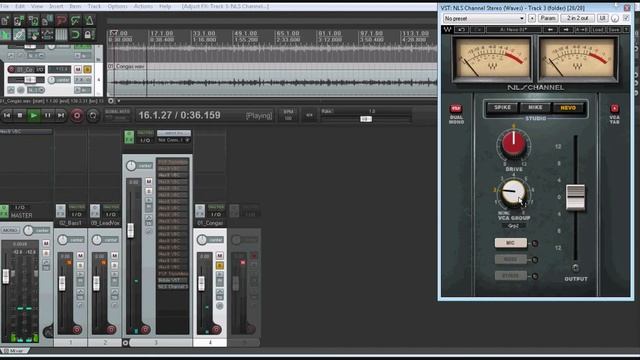Mute the master track in mixer

pos(46,243)
